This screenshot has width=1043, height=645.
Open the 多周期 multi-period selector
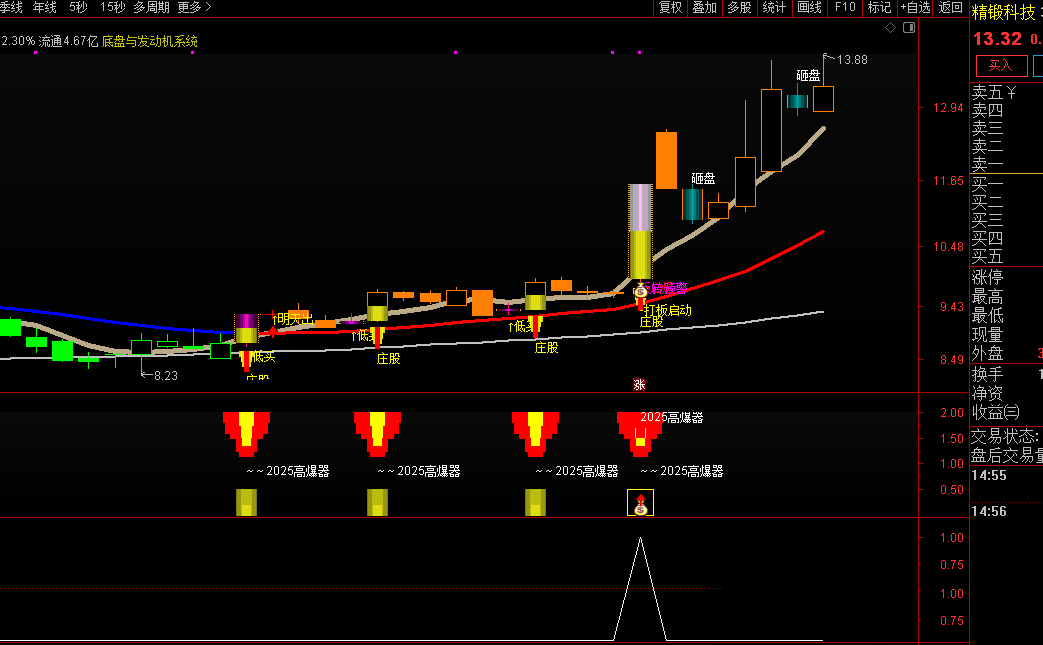[x=151, y=7]
